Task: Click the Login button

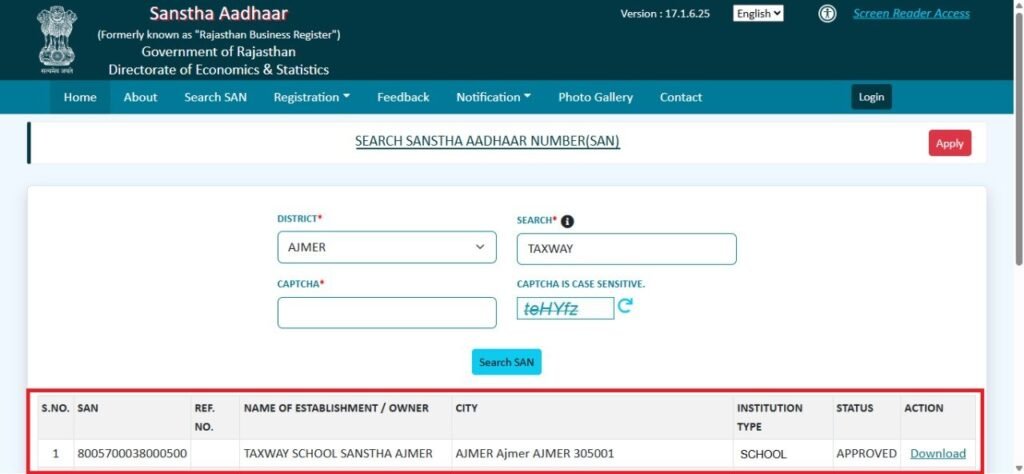Action: click(x=871, y=97)
